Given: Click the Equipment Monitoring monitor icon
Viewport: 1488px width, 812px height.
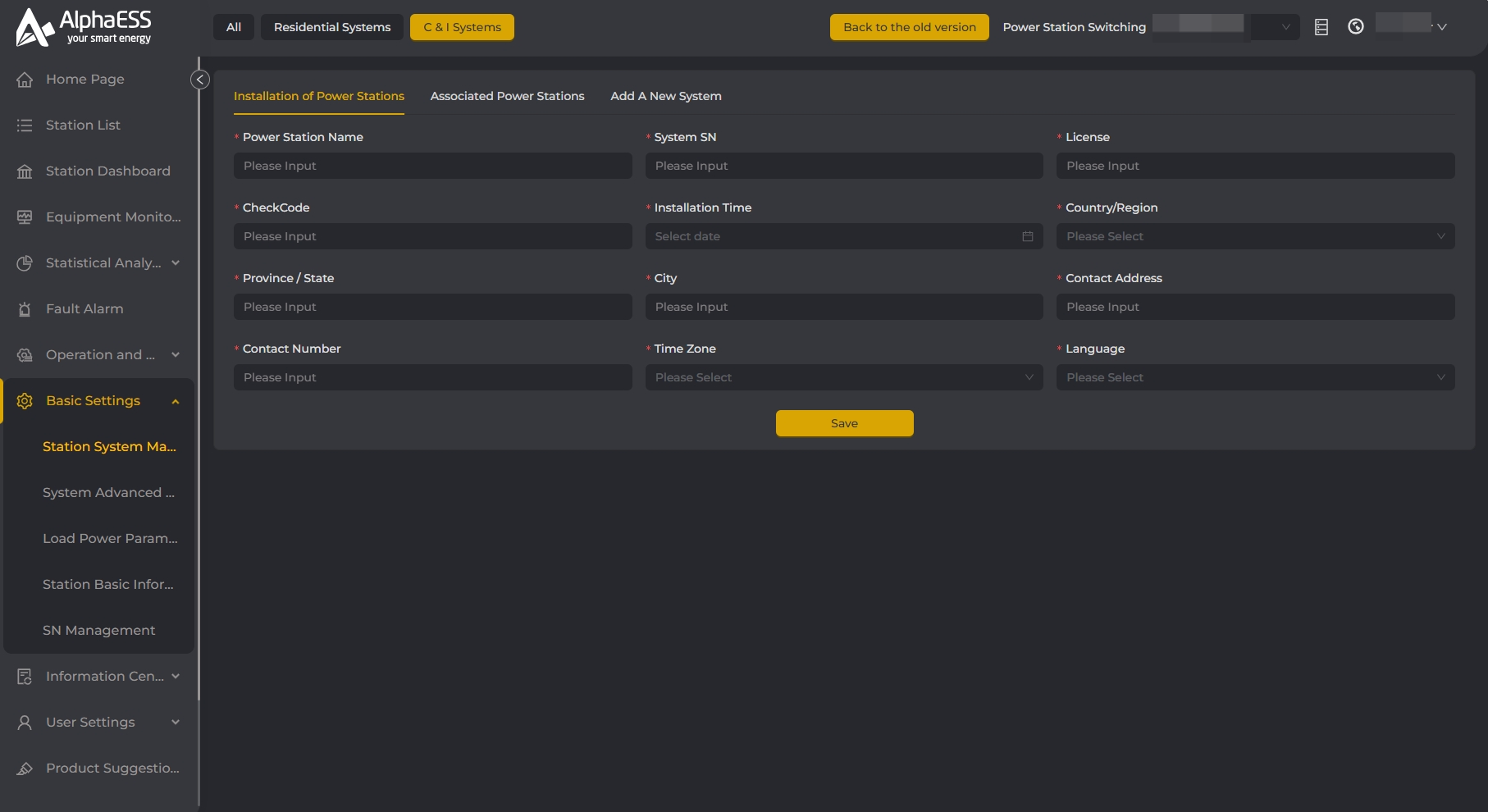Looking at the screenshot, I should (x=25, y=217).
